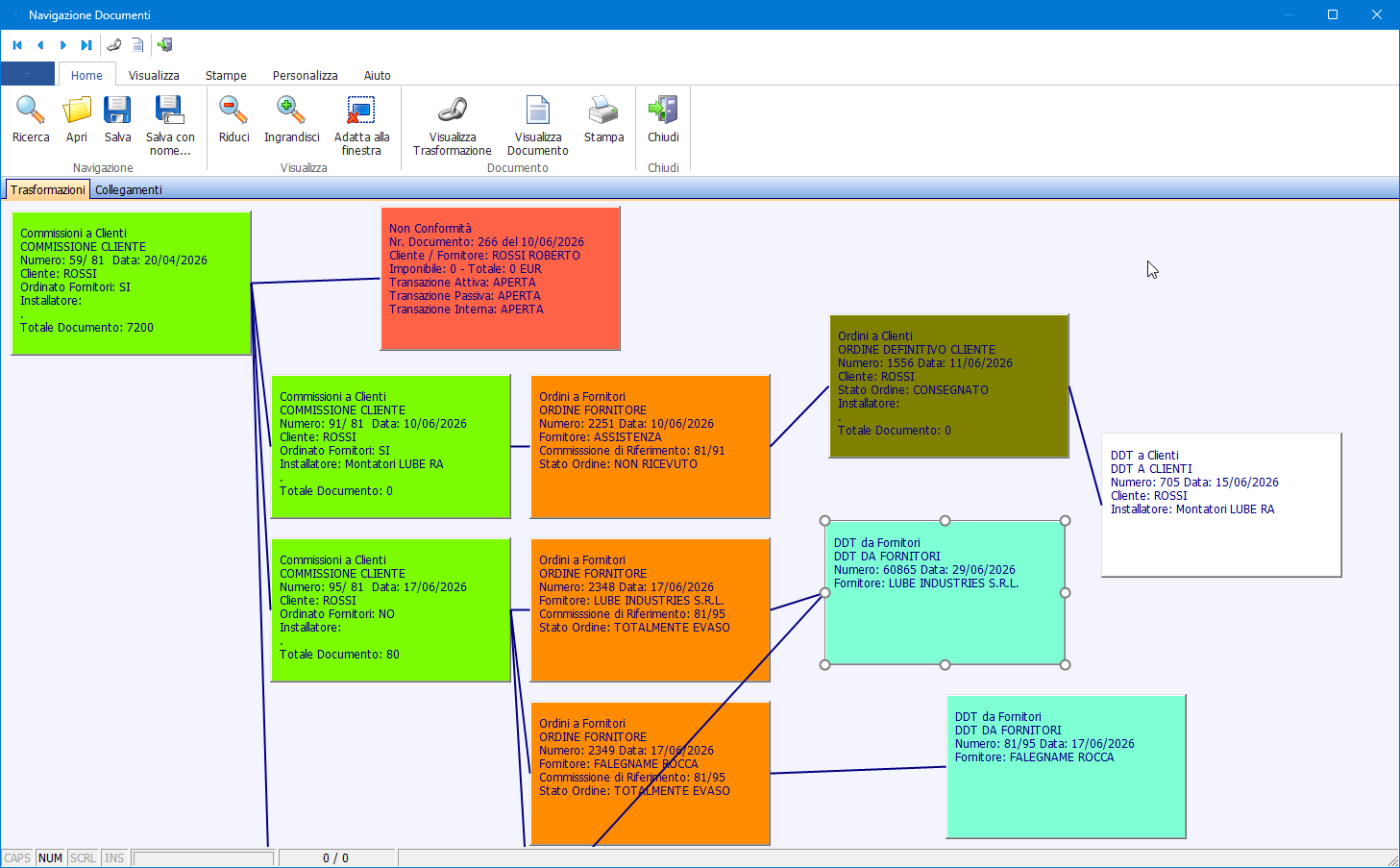The width and height of the screenshot is (1400, 868).
Task: Click the Ricerca magnifier icon
Action: [x=31, y=110]
